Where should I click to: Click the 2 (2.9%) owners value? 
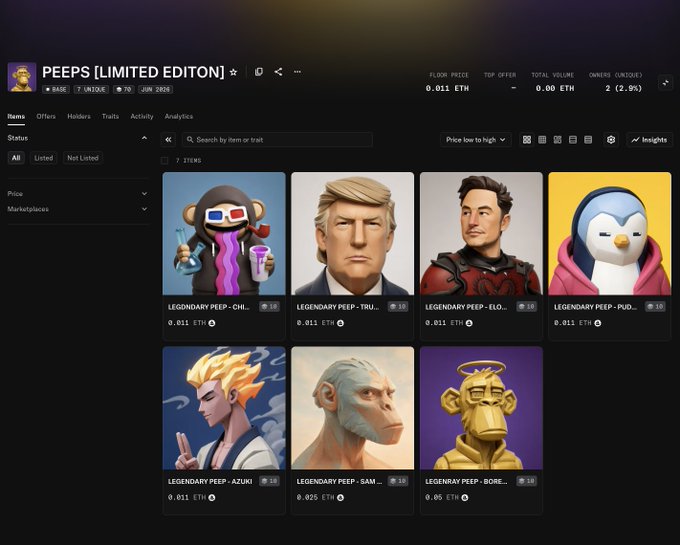pos(624,88)
